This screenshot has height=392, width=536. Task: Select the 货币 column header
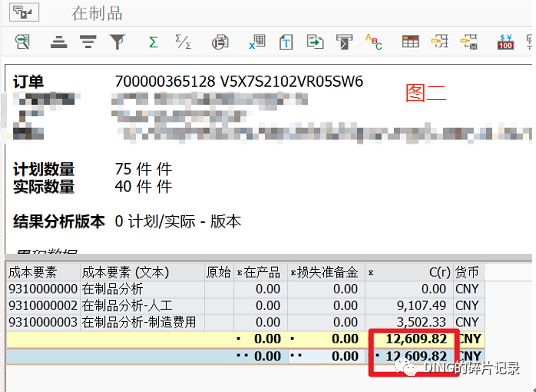469,272
